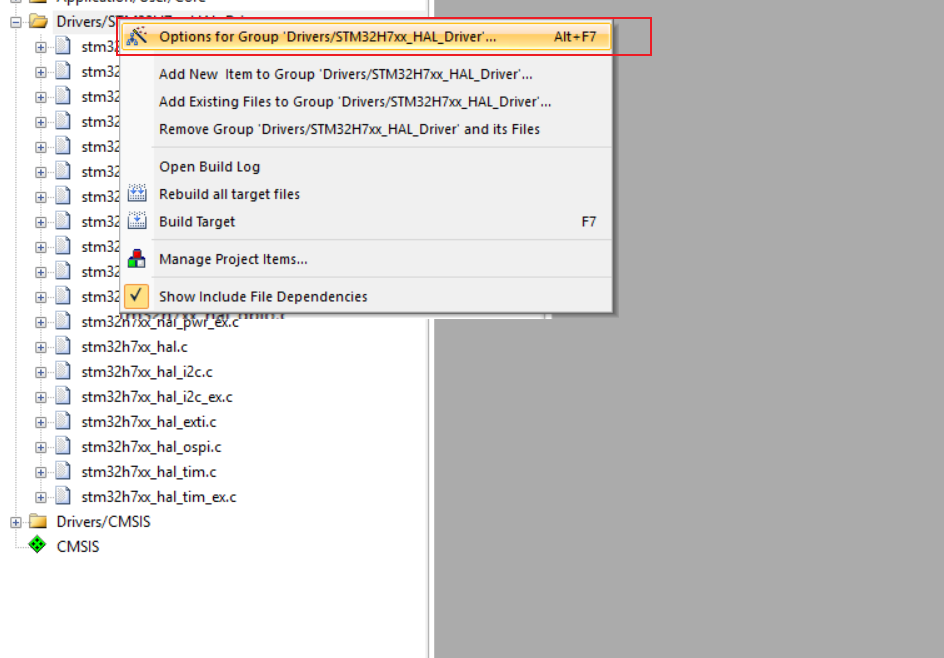Collapse the Drivers/STM32H7xx_HAL_Driver group
944x658 pixels.
click(16, 22)
